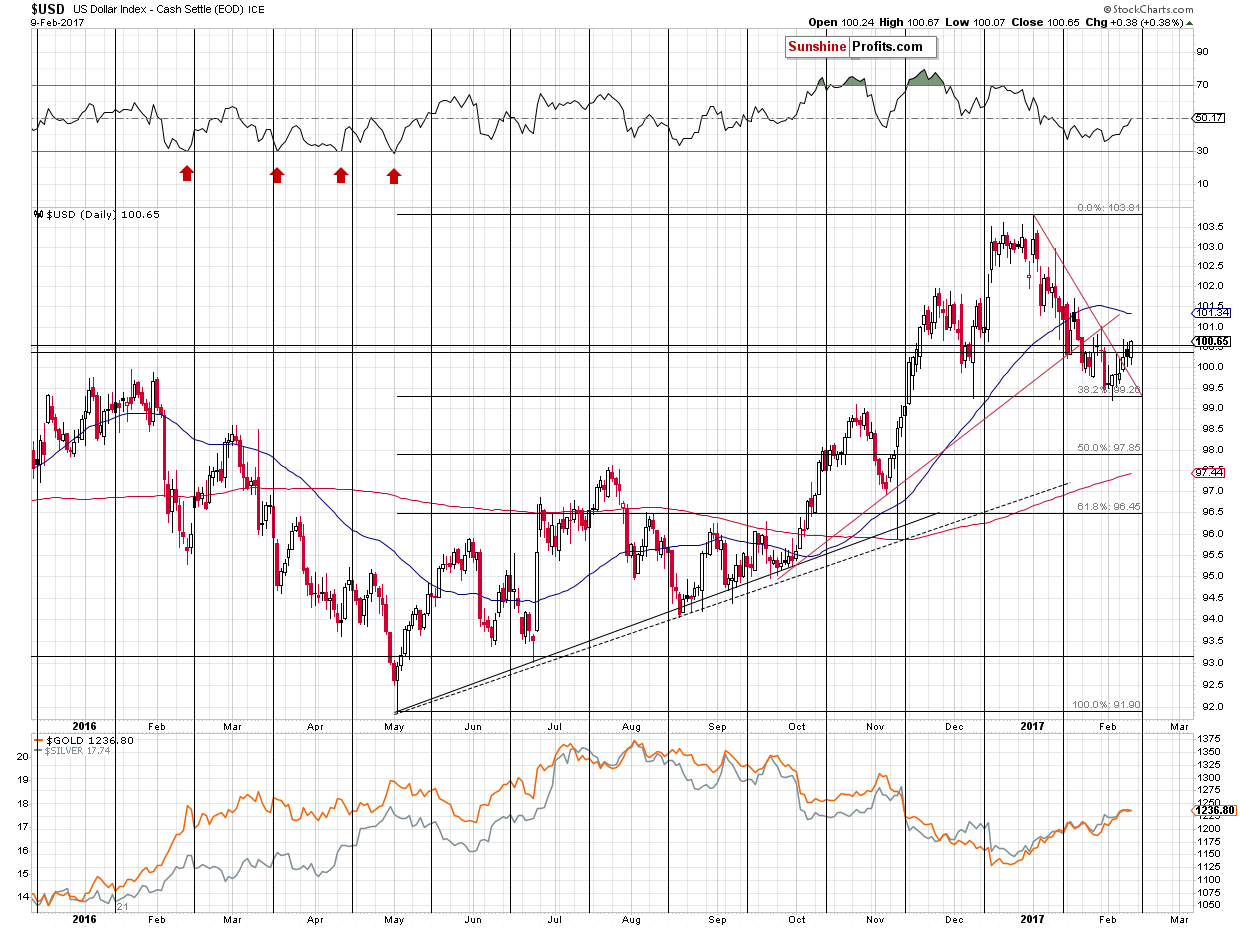Click the Fibonacci label '100.0%: 91.90'
Screen dimensions: 1240x928
click(1107, 705)
